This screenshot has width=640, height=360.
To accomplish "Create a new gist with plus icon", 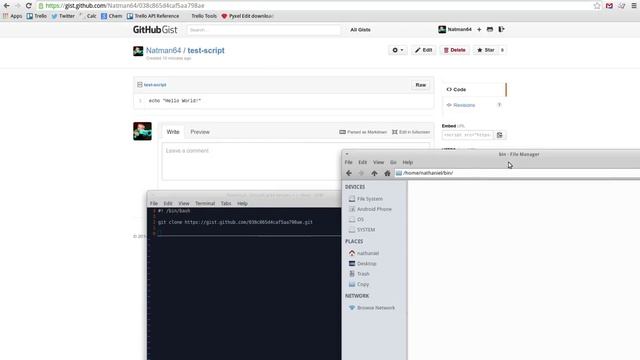I will coord(479,29).
